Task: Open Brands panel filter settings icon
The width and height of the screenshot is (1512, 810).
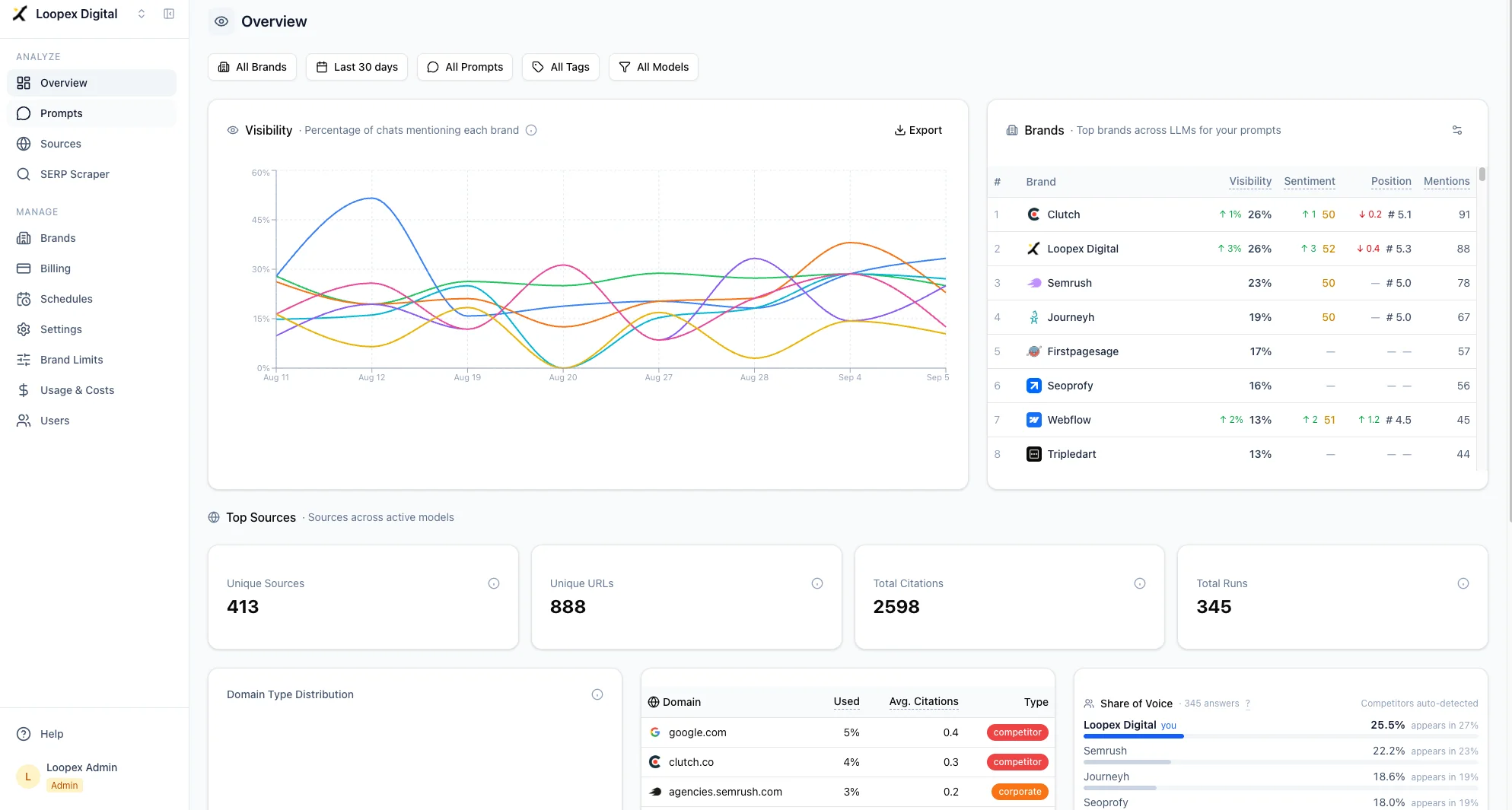Action: coord(1457,130)
